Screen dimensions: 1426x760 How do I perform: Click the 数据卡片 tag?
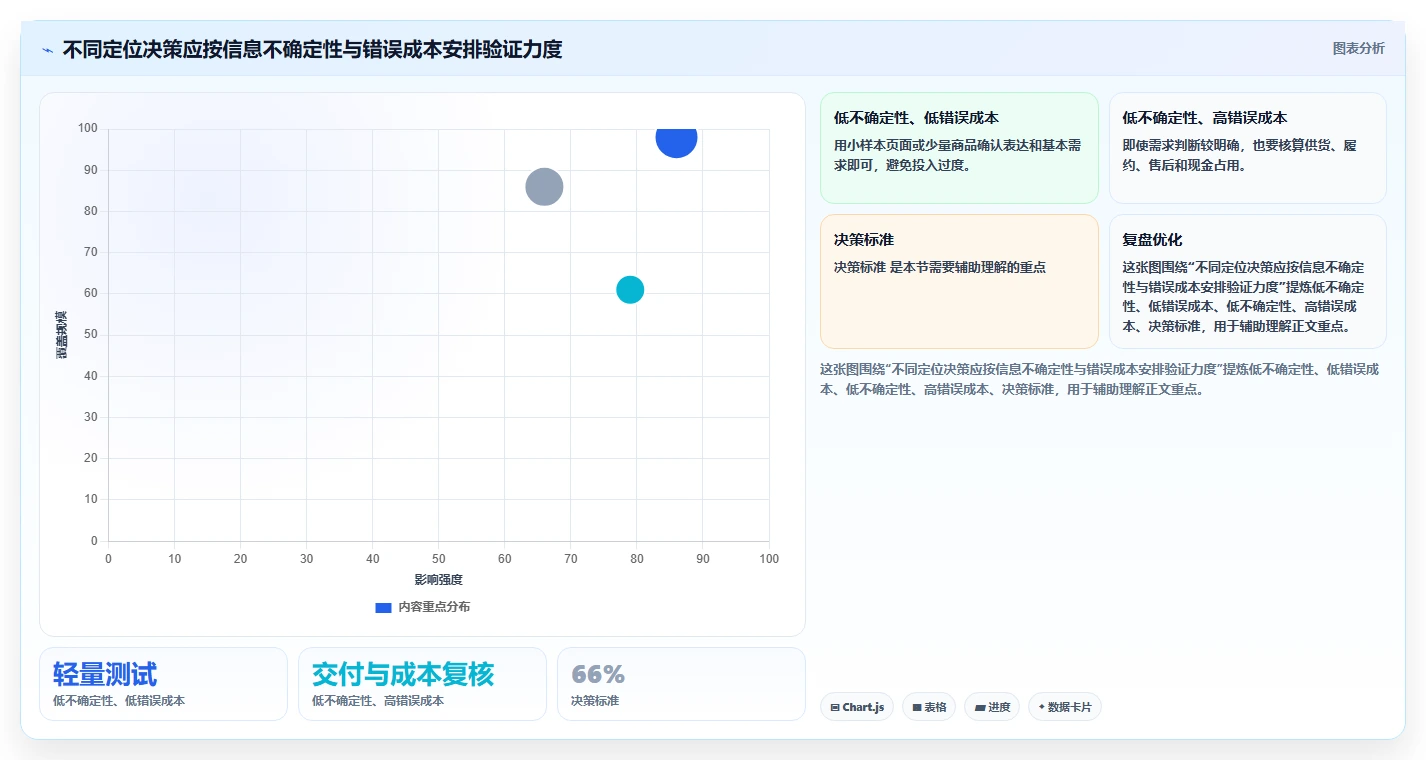pos(1065,707)
